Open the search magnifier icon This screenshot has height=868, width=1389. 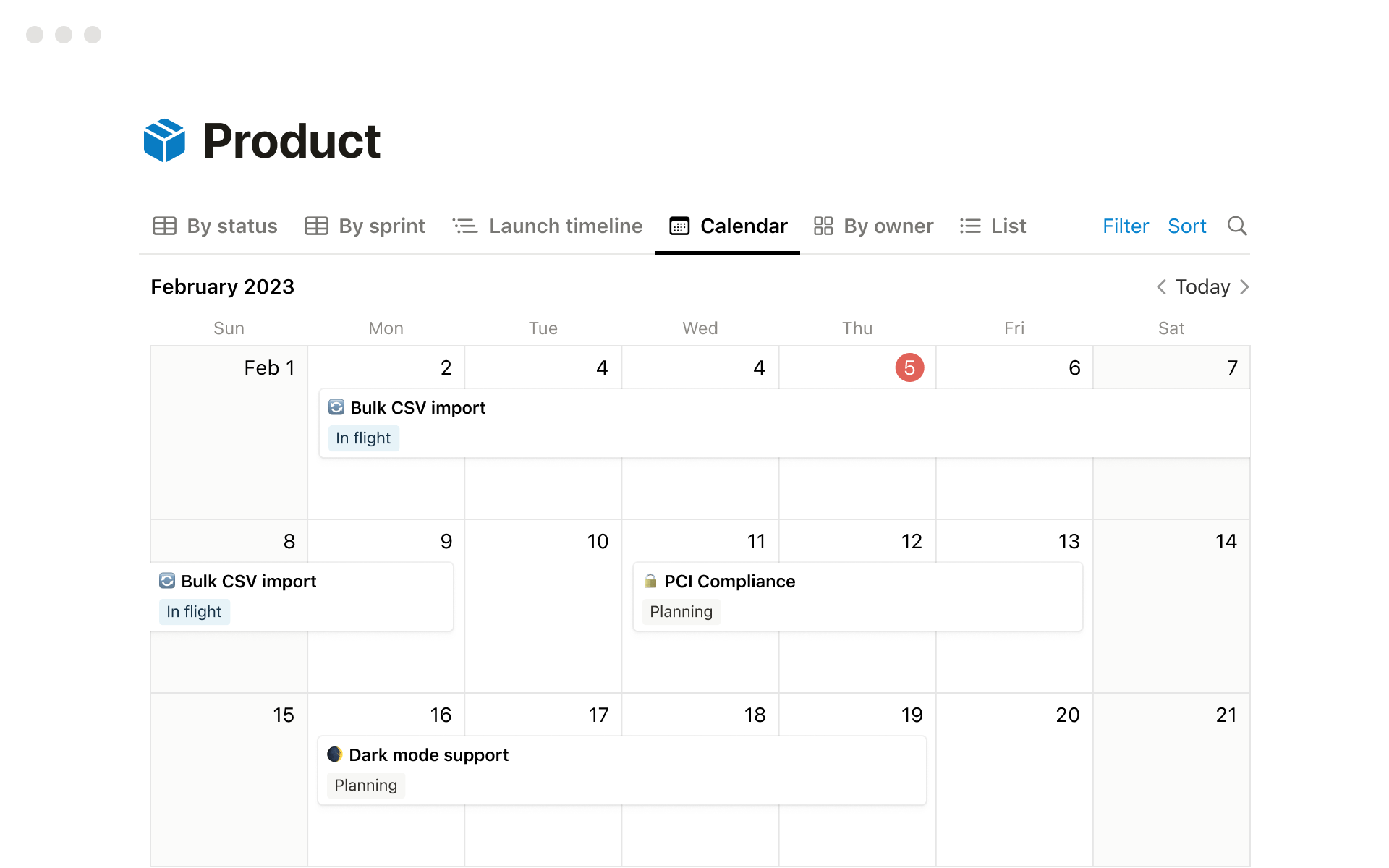click(1237, 226)
